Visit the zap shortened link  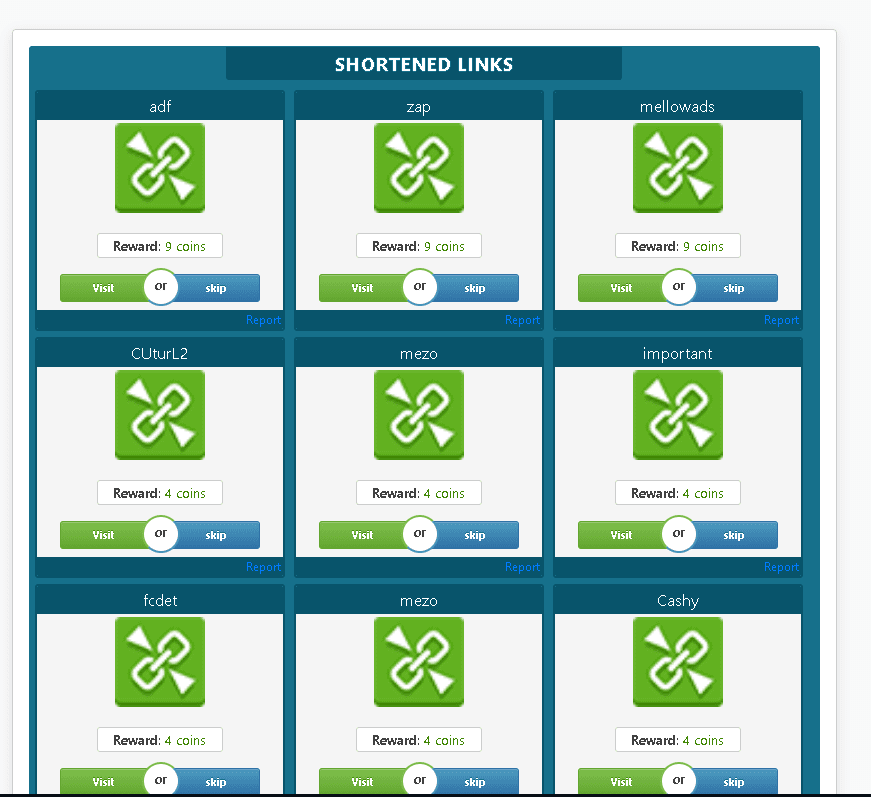click(362, 288)
